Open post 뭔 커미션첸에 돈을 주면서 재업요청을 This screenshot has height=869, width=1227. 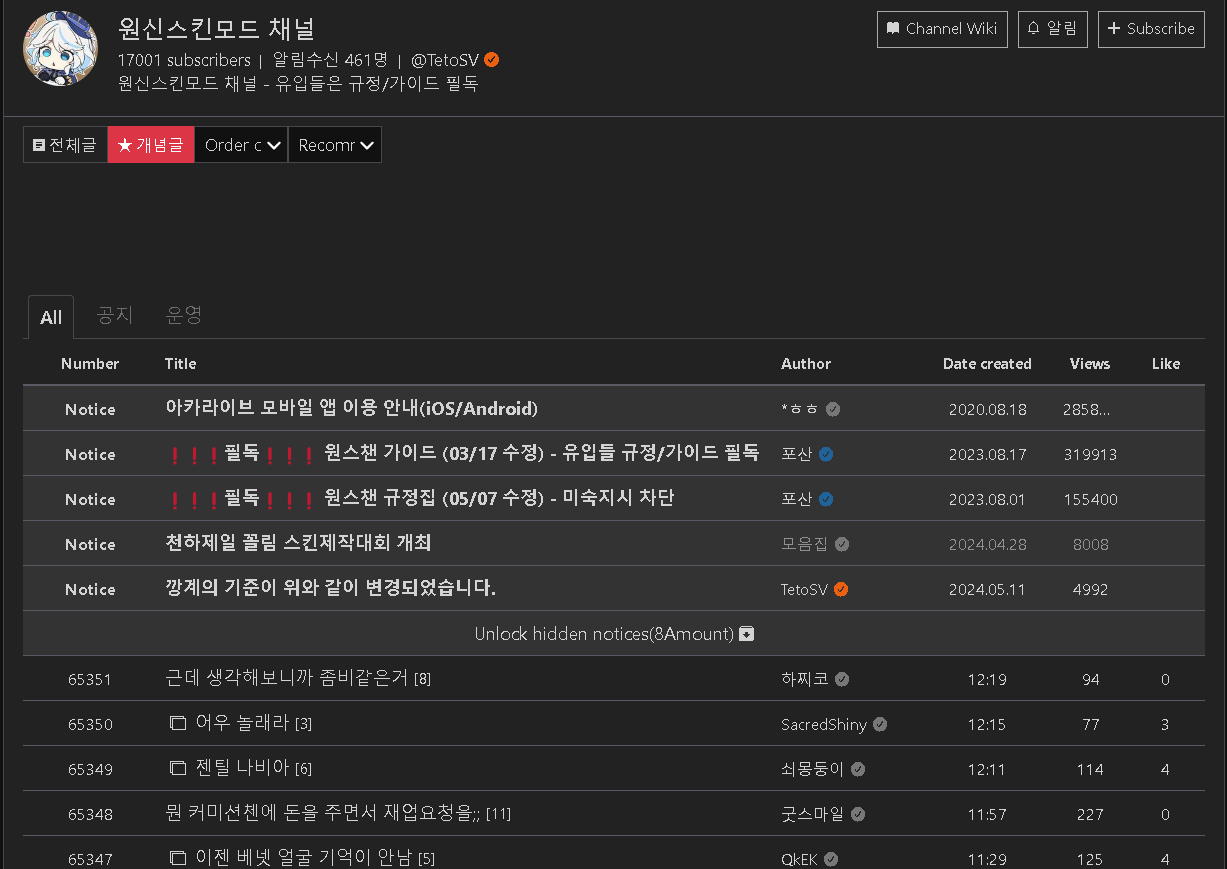(323, 813)
